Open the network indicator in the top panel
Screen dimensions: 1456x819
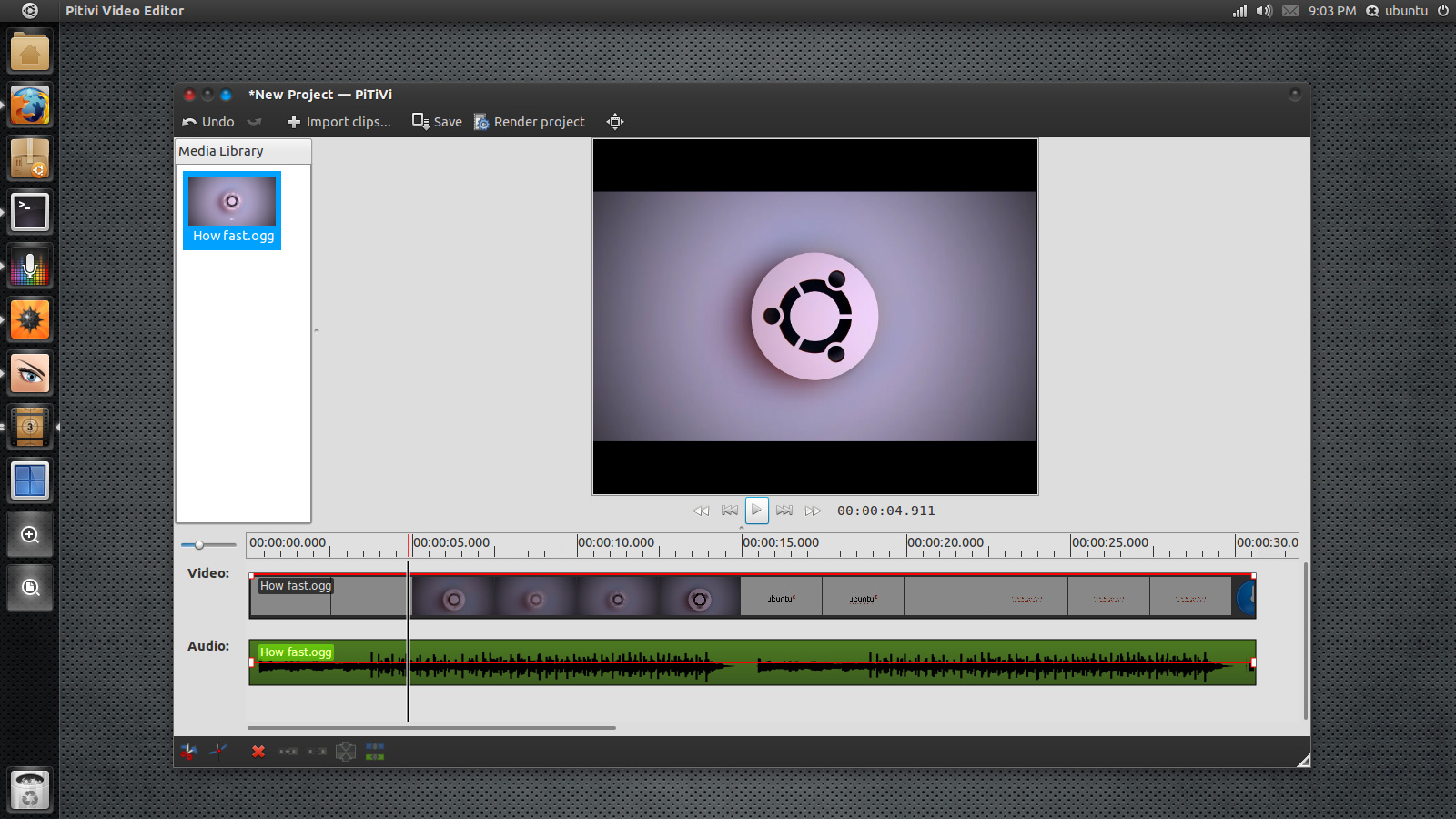coord(1239,11)
